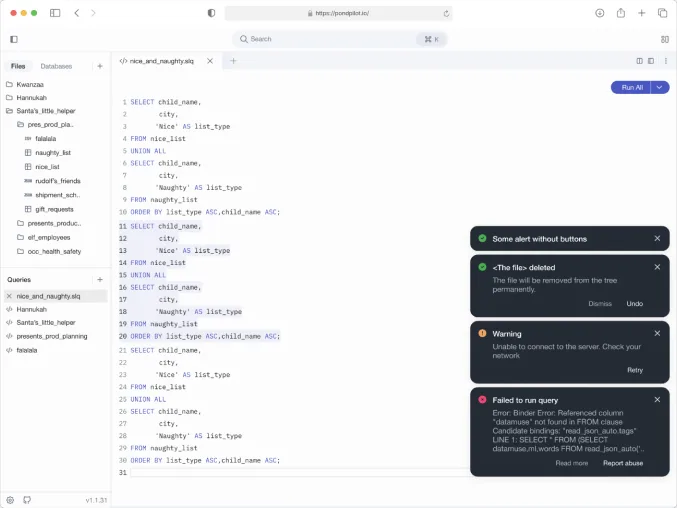Select rudolf's_friends in the tree
The width and height of the screenshot is (677, 508).
(x=58, y=181)
